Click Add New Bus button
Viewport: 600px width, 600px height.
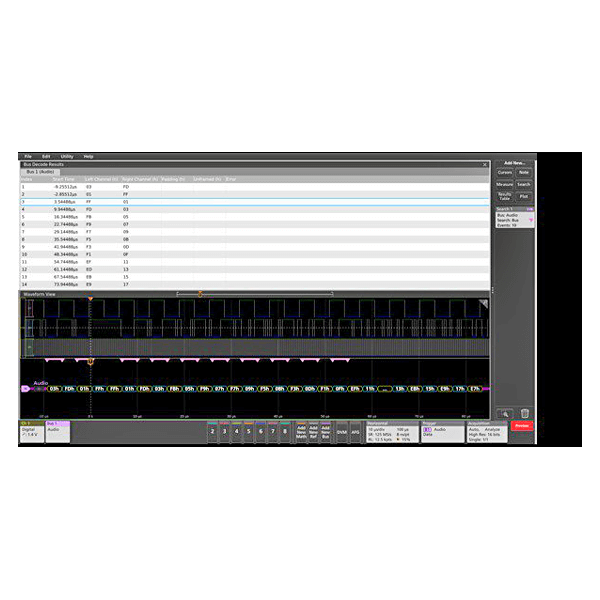326,432
